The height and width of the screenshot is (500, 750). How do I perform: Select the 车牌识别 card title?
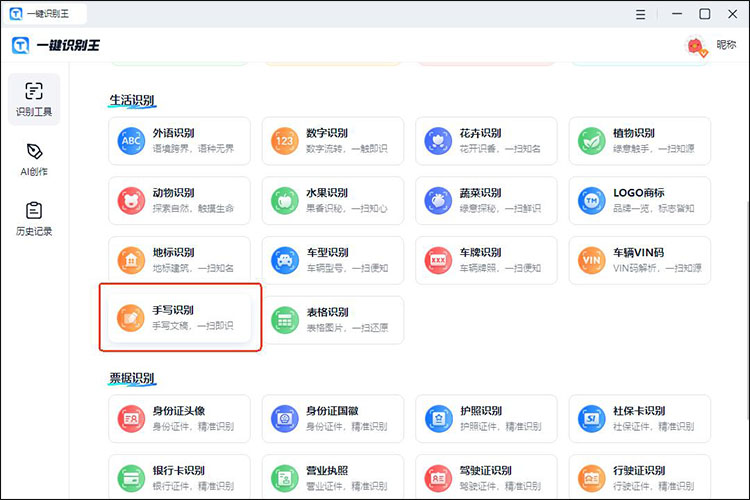[x=480, y=252]
